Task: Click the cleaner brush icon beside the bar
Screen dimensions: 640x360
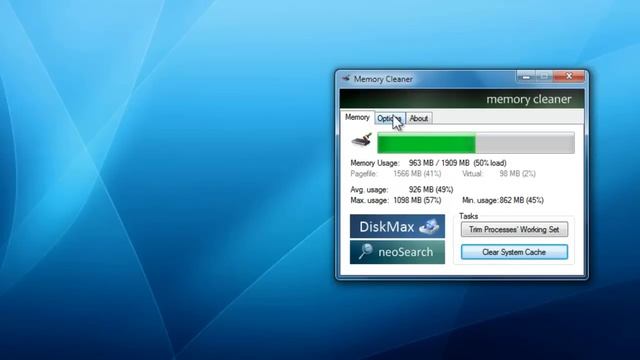Action: [362, 140]
